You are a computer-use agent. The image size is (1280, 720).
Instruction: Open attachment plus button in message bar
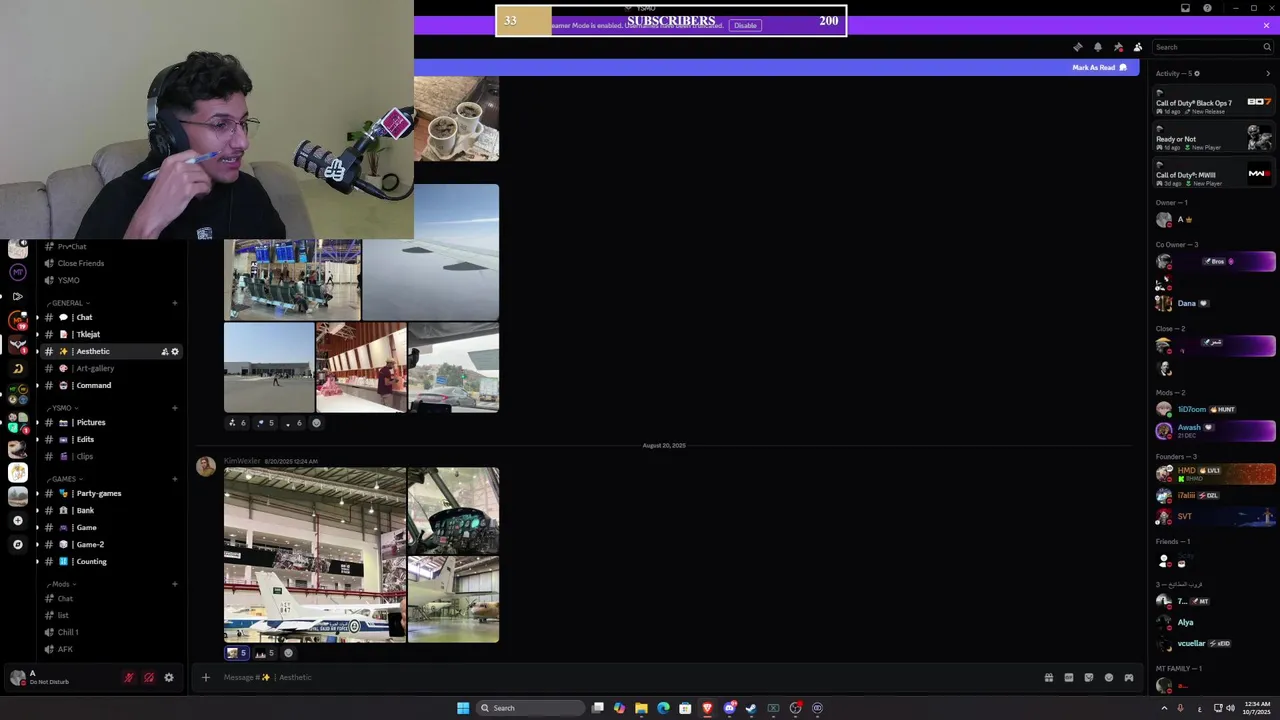[205, 677]
